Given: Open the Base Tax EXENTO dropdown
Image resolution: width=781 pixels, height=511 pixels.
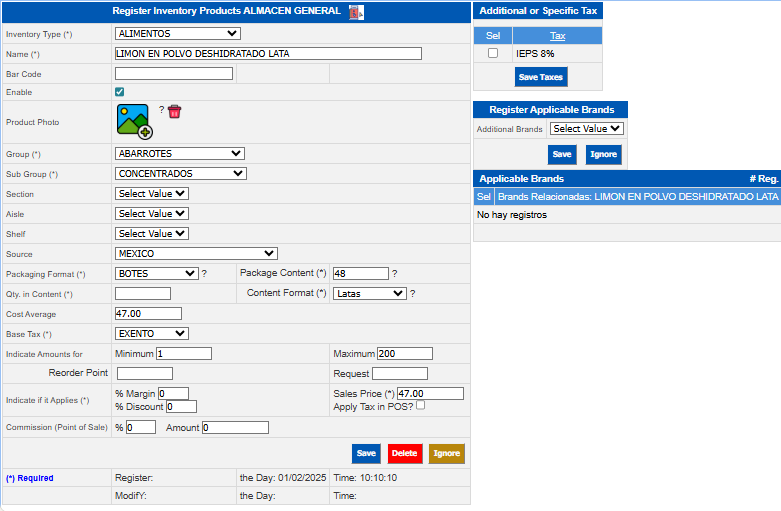Looking at the screenshot, I should point(152,334).
